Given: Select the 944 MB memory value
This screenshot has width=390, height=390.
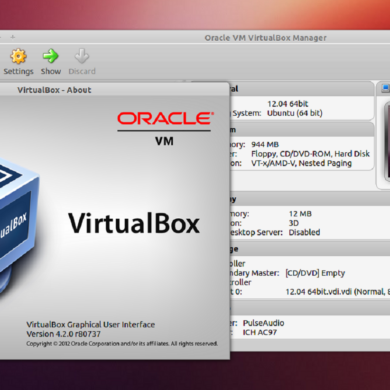Looking at the screenshot, I should [265, 145].
